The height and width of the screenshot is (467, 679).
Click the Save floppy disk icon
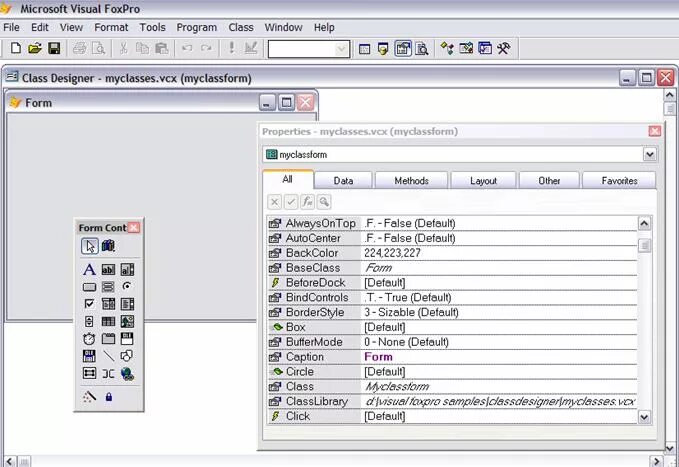click(x=54, y=48)
